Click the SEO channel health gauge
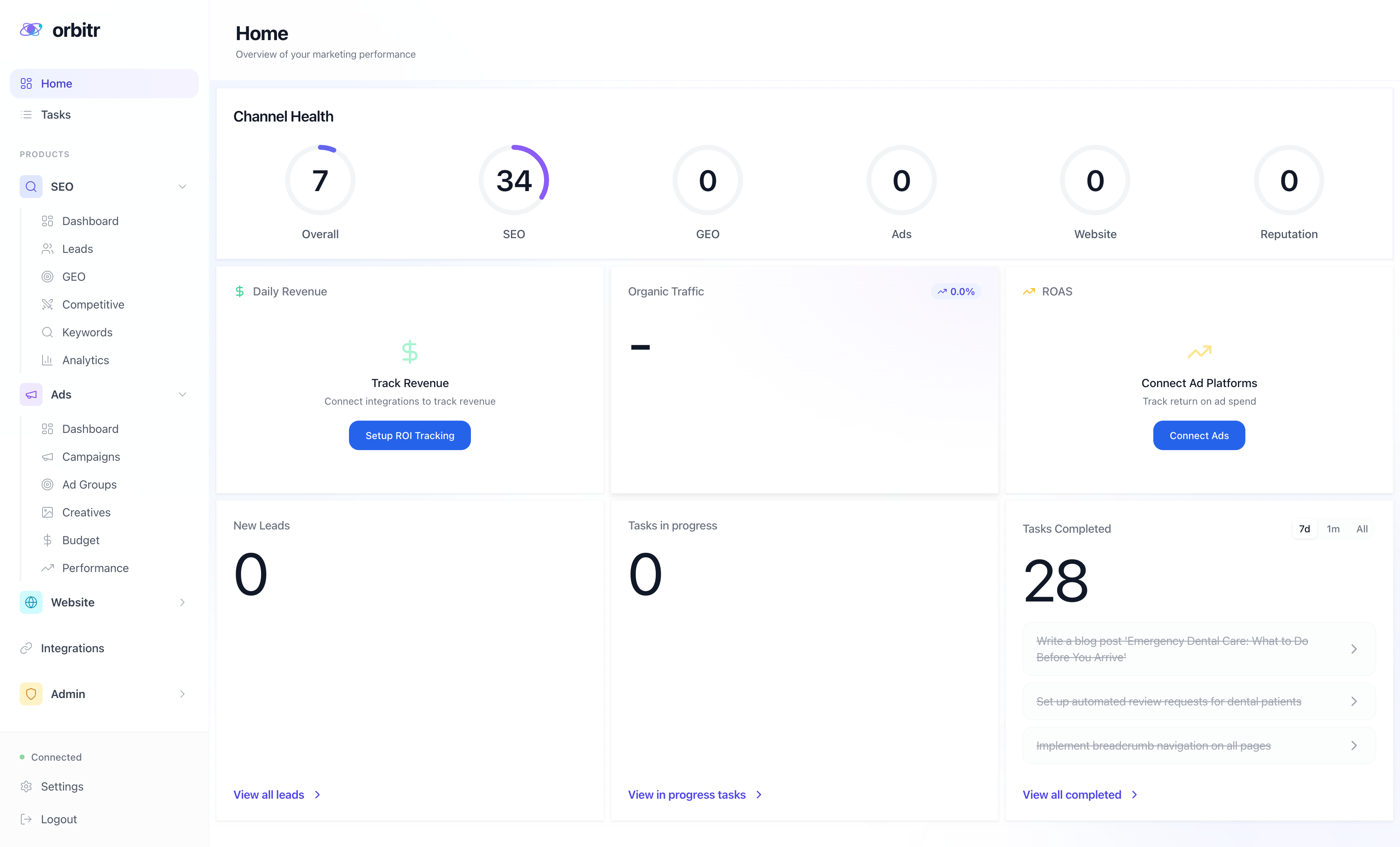Viewport: 1400px width, 847px height. (x=513, y=181)
